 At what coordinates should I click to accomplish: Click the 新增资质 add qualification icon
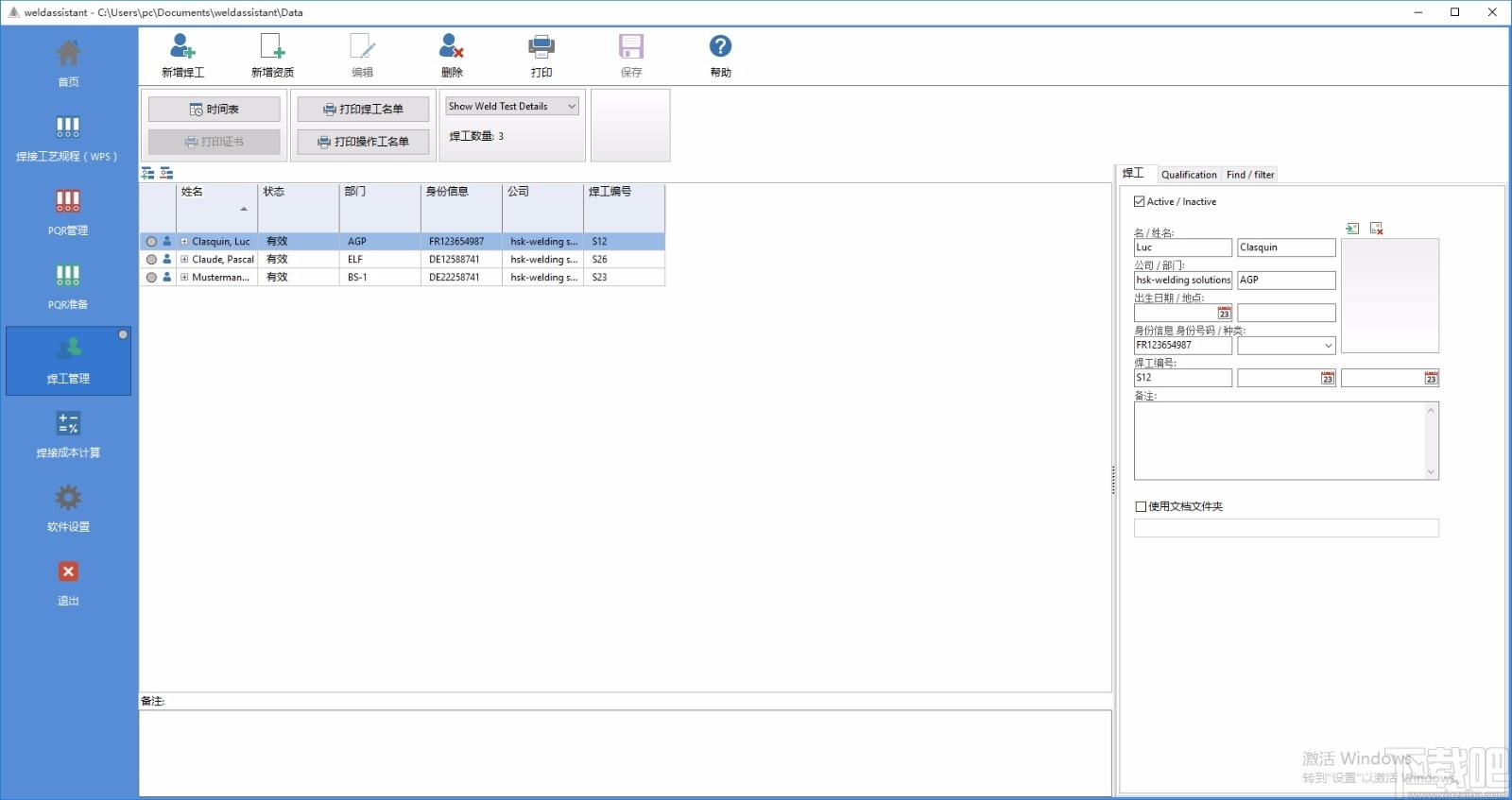tap(272, 46)
